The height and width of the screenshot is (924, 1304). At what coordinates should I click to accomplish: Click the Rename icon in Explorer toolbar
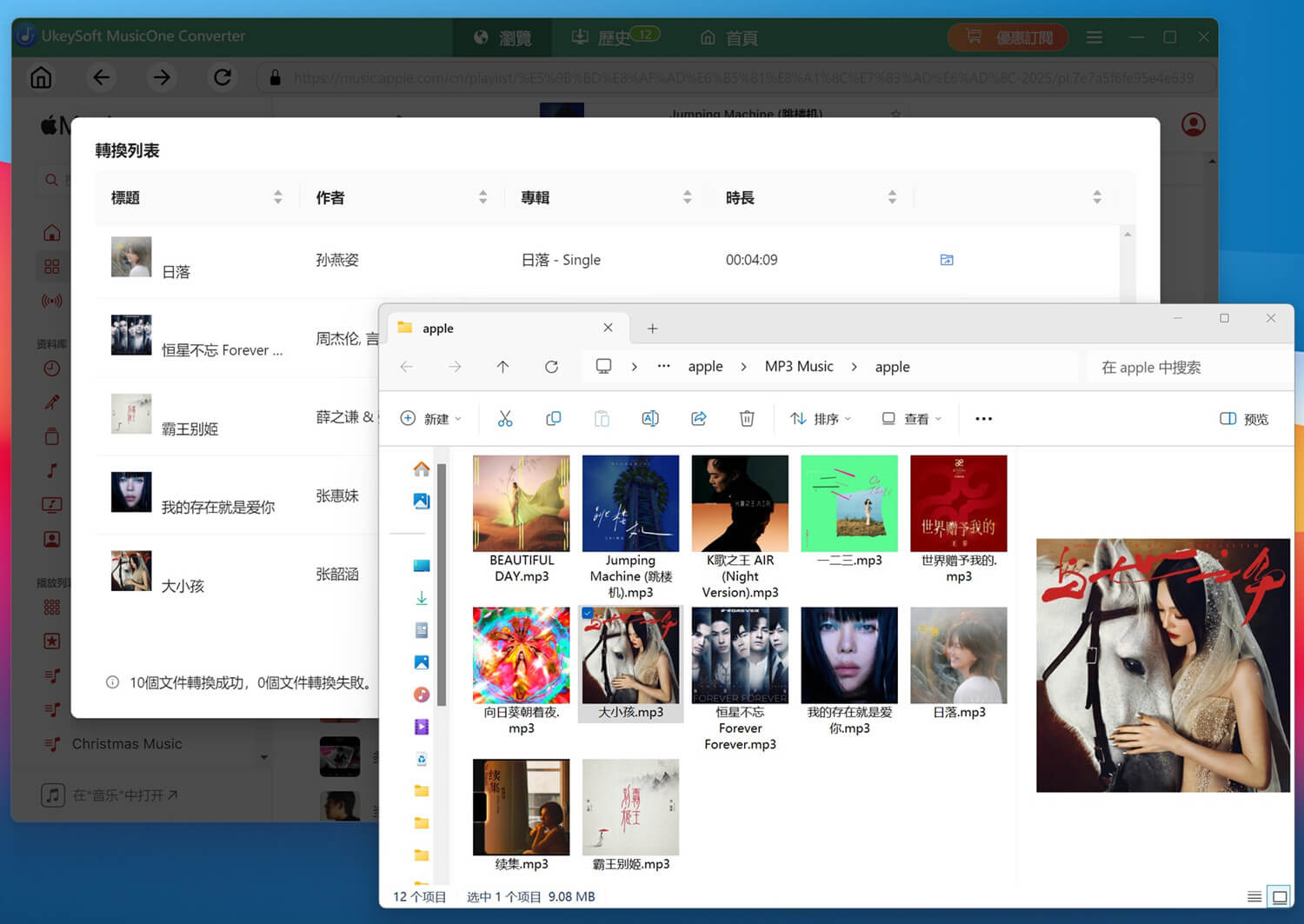tap(650, 418)
